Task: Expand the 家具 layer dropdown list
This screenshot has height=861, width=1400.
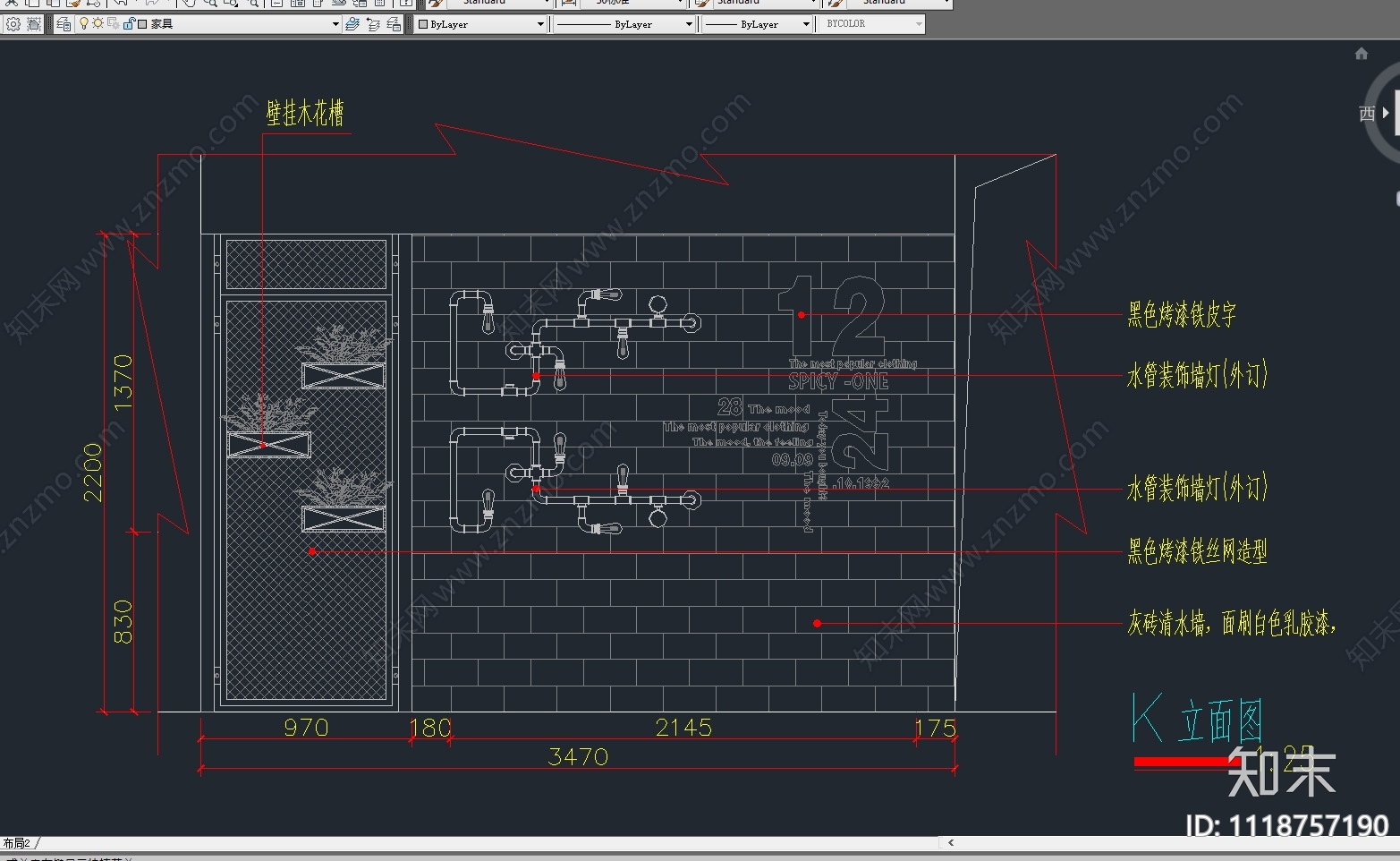Action: coord(335,24)
